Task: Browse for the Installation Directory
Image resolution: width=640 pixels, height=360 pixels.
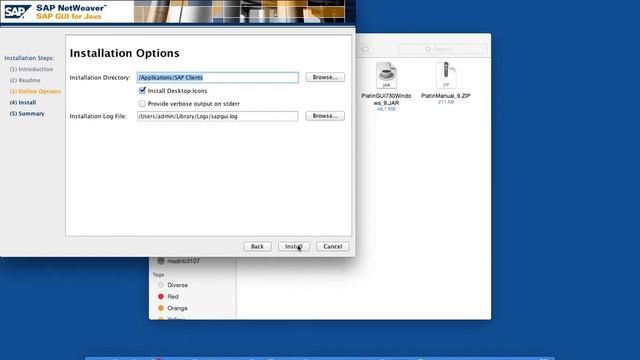Action: point(325,77)
